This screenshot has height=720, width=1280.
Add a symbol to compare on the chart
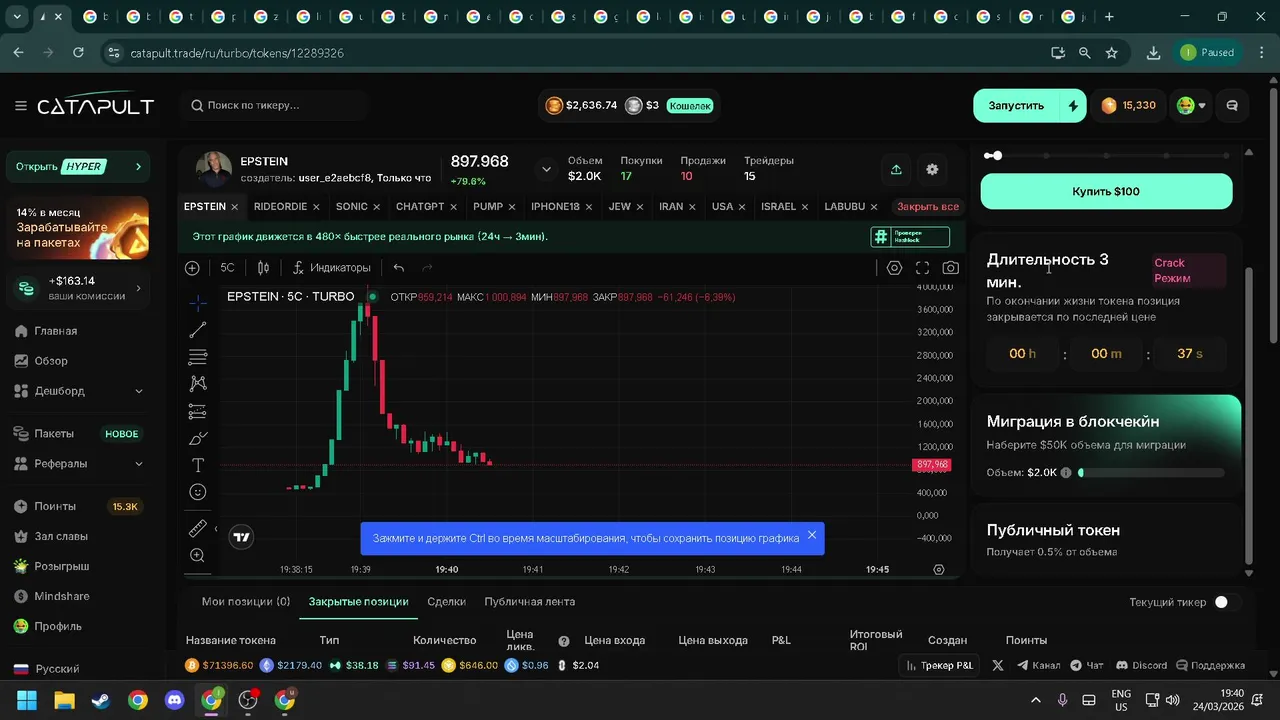pyautogui.click(x=192, y=268)
